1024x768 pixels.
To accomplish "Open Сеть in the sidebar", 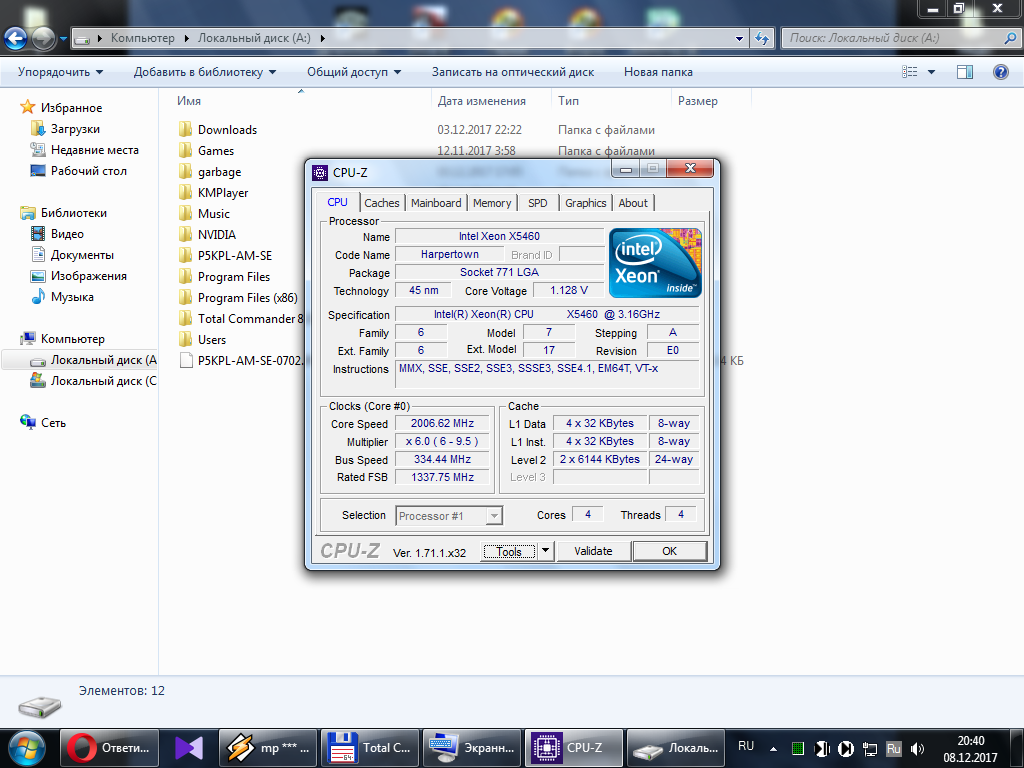I will (53, 423).
